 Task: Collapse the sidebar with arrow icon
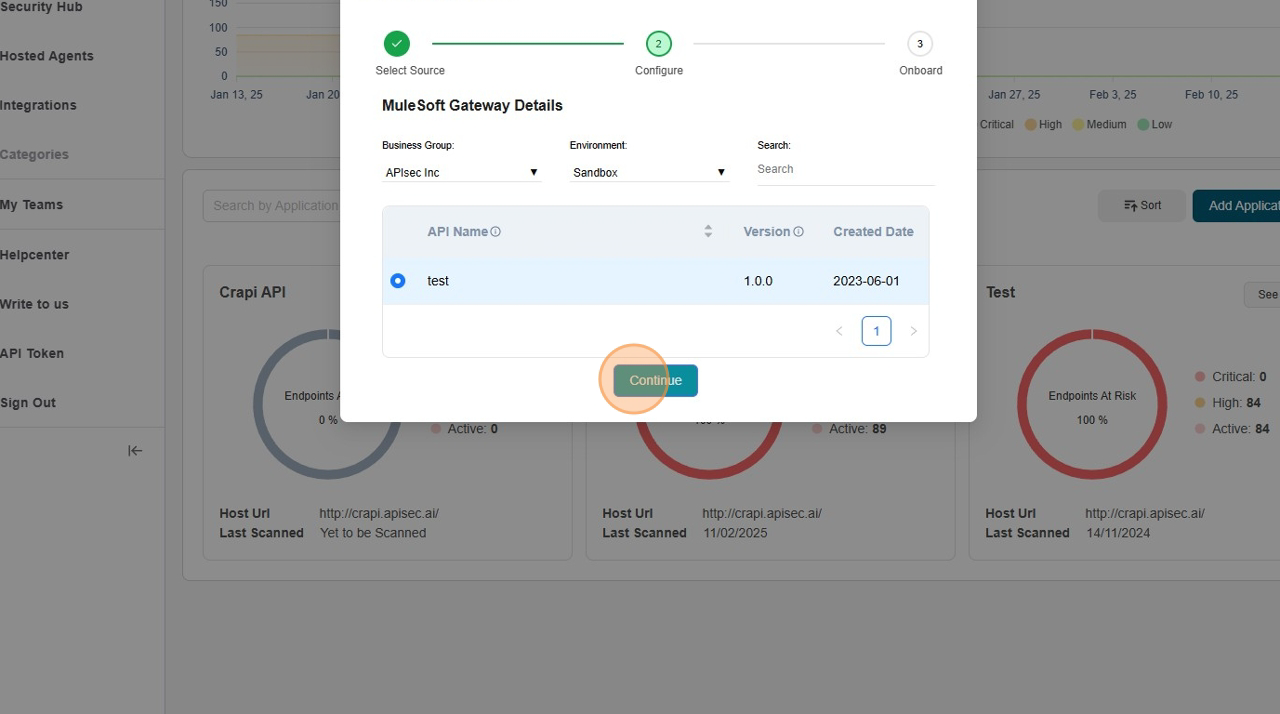pos(135,451)
